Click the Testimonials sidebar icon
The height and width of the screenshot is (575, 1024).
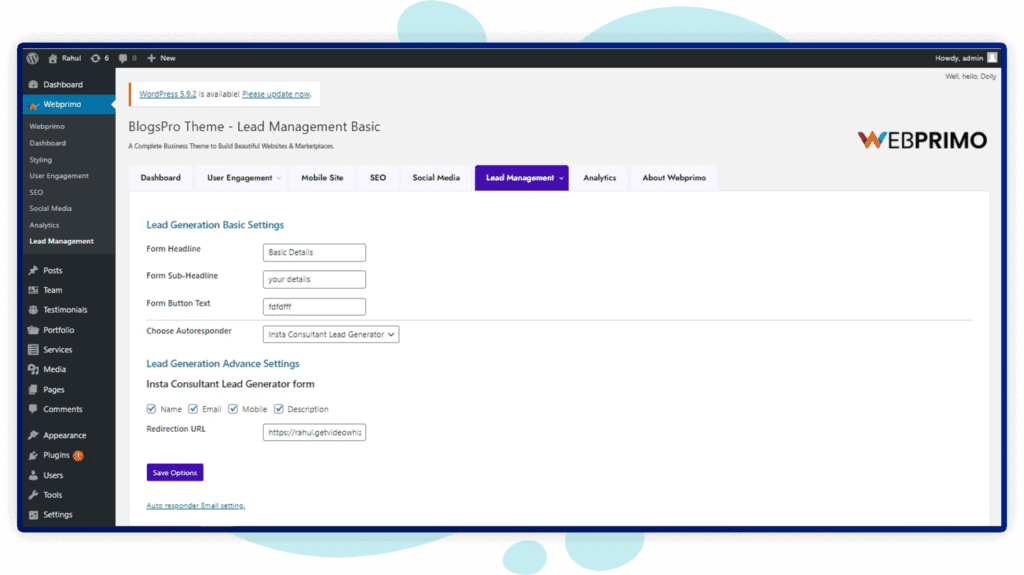33,310
